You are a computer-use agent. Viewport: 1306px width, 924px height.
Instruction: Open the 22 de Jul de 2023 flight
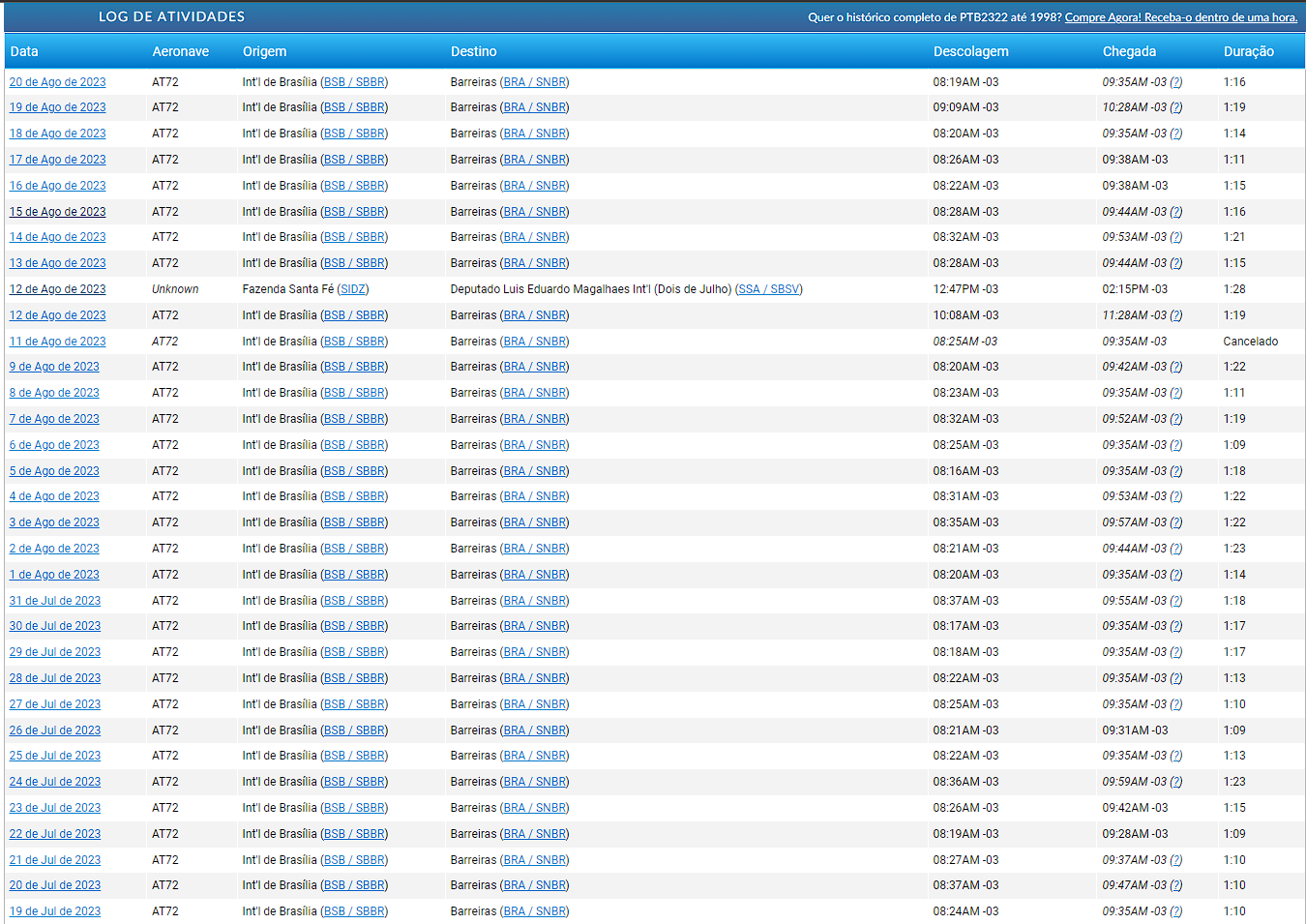click(55, 834)
